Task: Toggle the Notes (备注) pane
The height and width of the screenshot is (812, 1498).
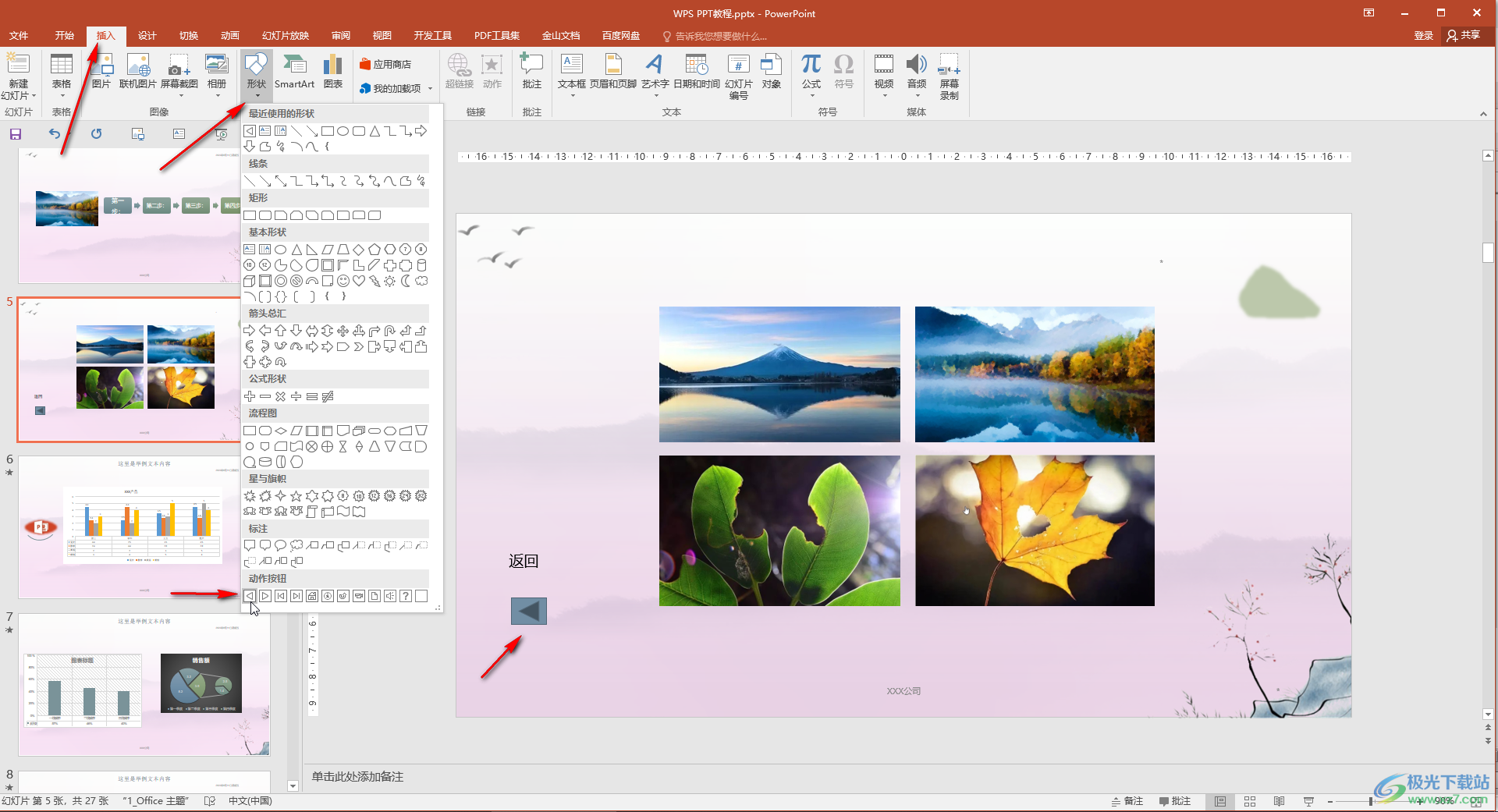Action: coord(1127,801)
